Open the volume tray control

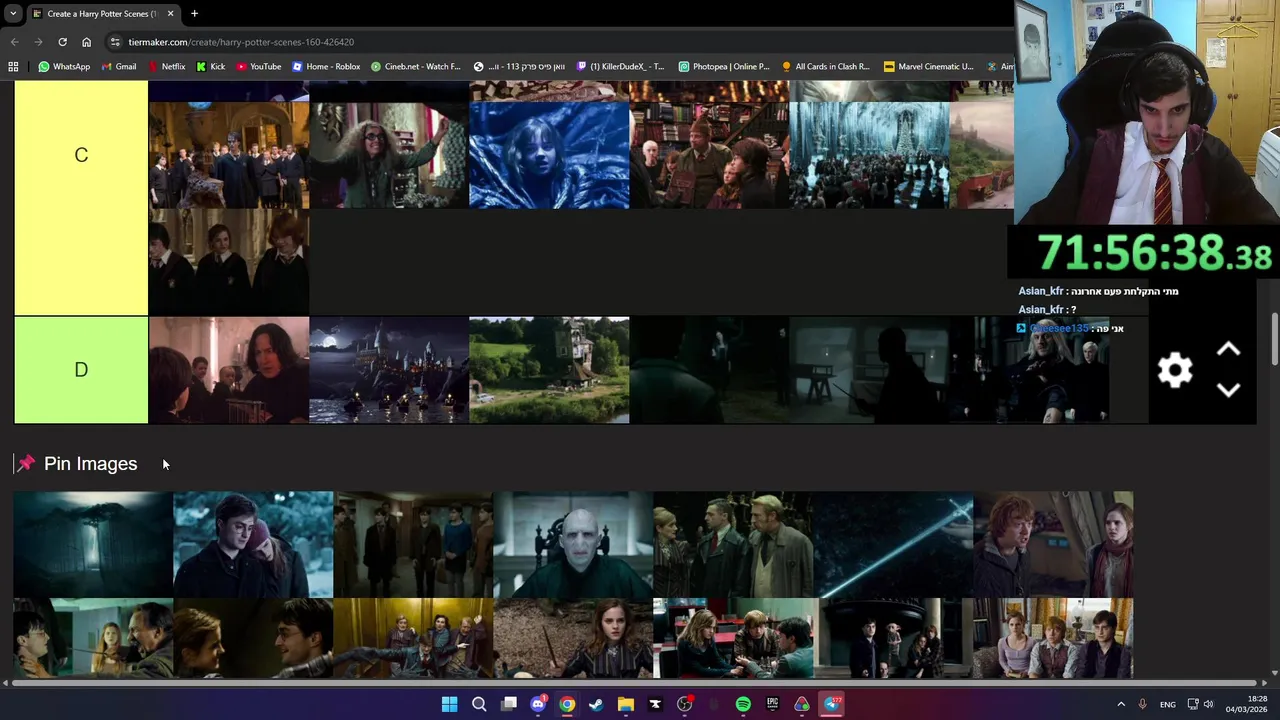point(1208,704)
